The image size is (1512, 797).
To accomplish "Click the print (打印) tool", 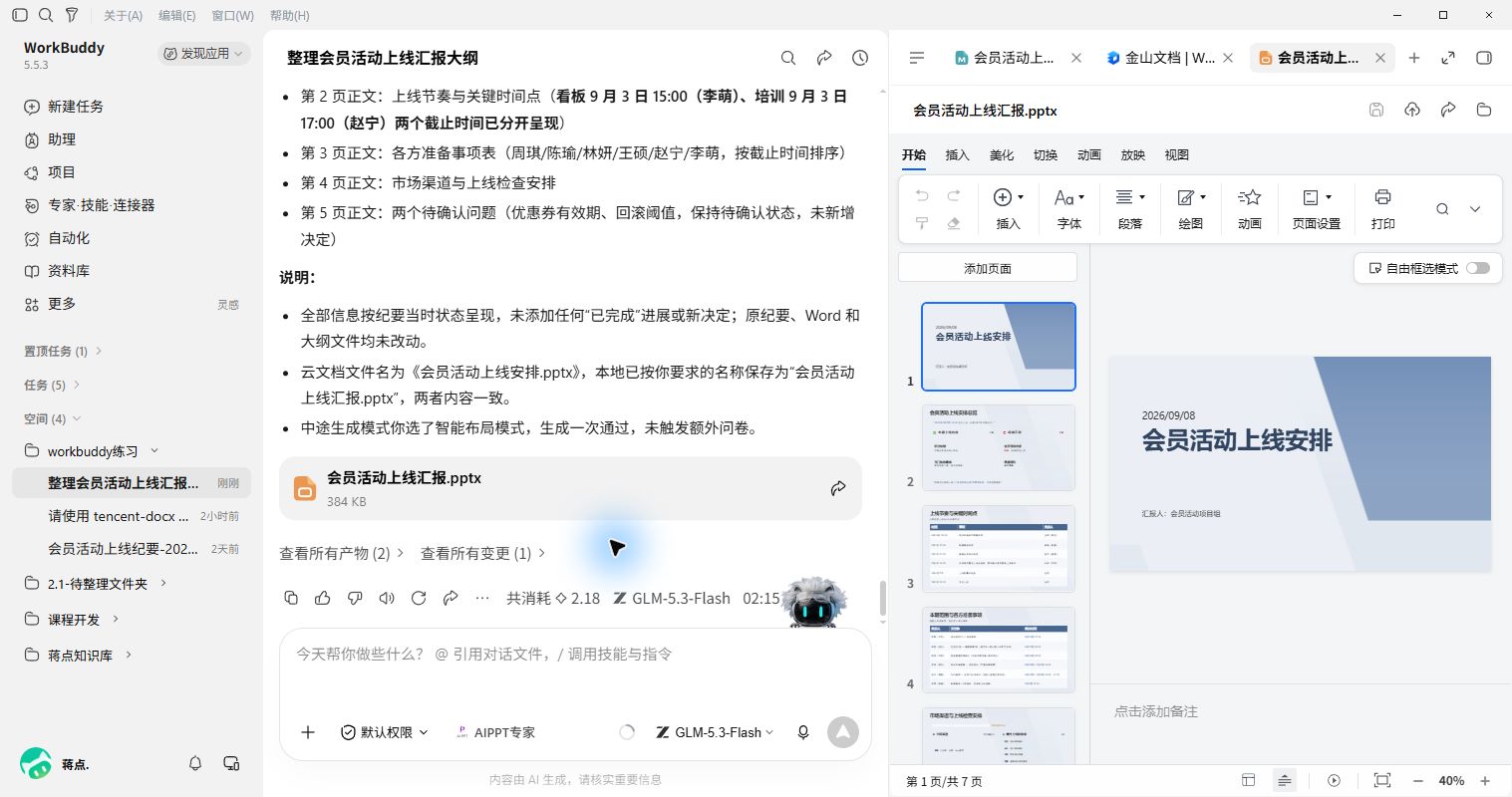I will pyautogui.click(x=1382, y=209).
